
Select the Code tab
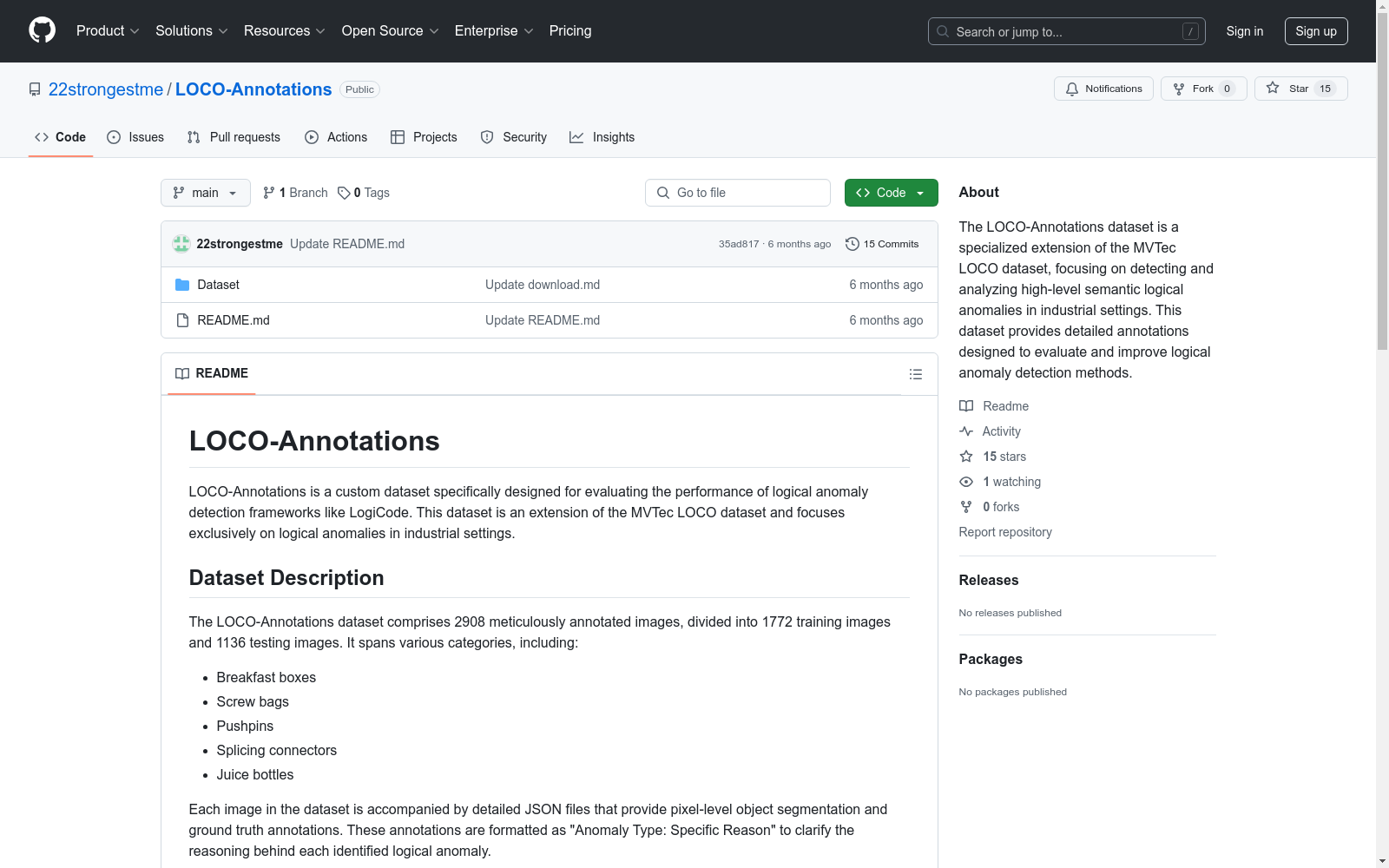pyautogui.click(x=61, y=137)
